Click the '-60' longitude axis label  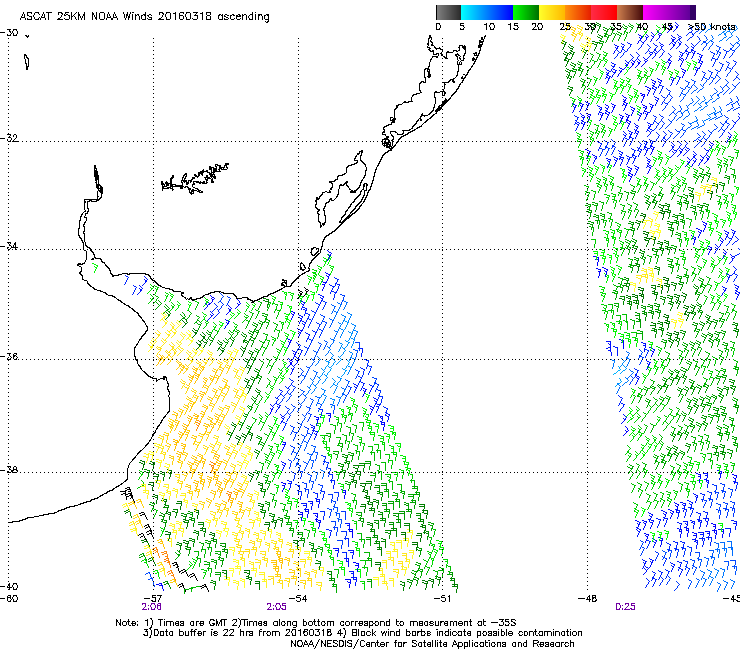click(9, 599)
